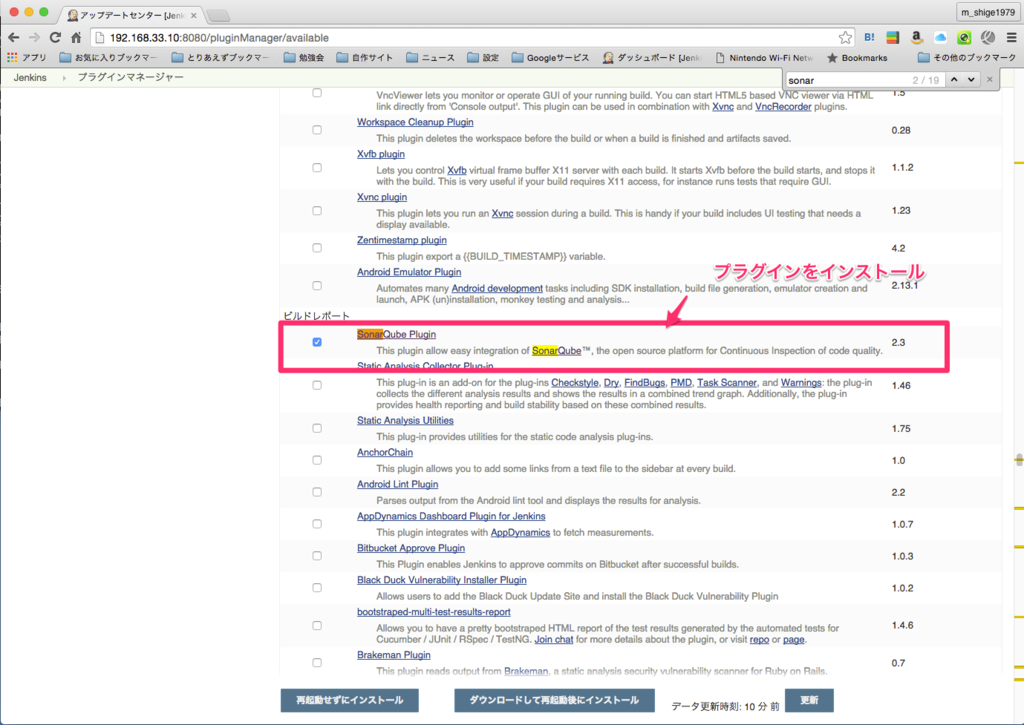Check the Brakeman Plugin checkbox
Screen dimensions: 1024x725
(x=317, y=662)
